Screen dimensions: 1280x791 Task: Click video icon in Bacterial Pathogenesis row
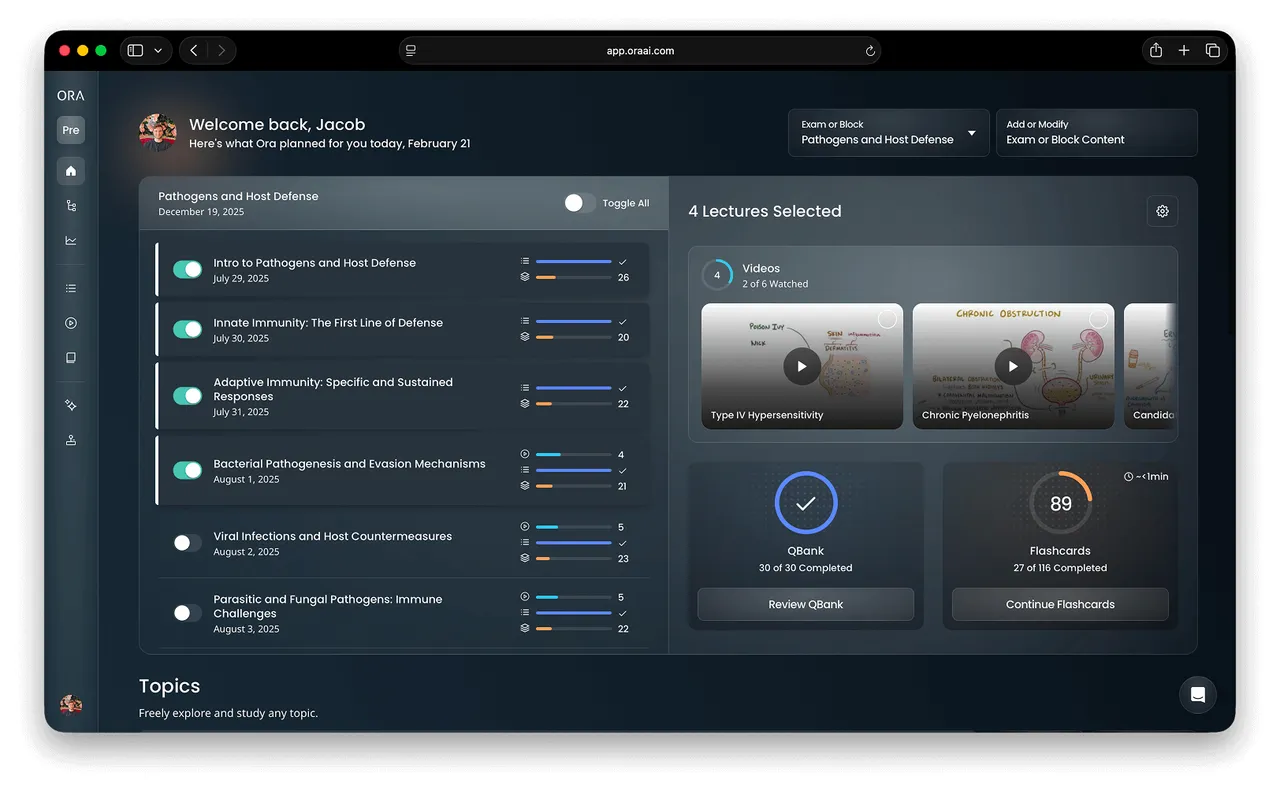tap(525, 454)
